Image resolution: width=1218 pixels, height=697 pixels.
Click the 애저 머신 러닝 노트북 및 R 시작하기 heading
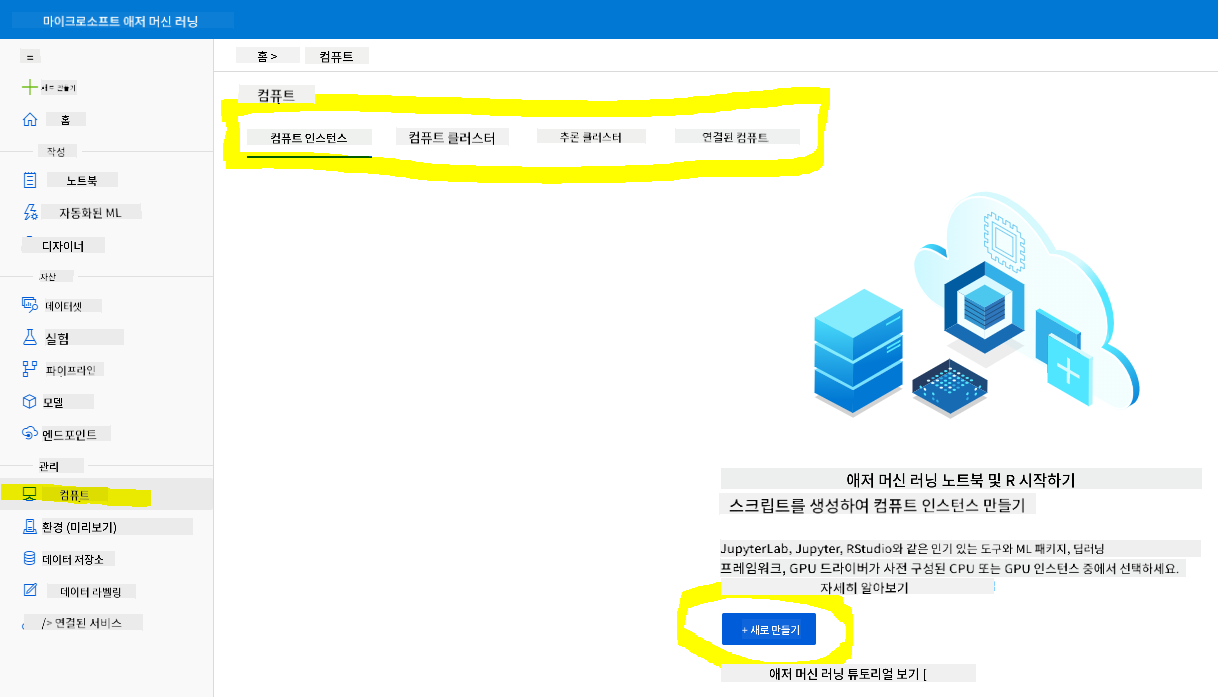coord(960,479)
